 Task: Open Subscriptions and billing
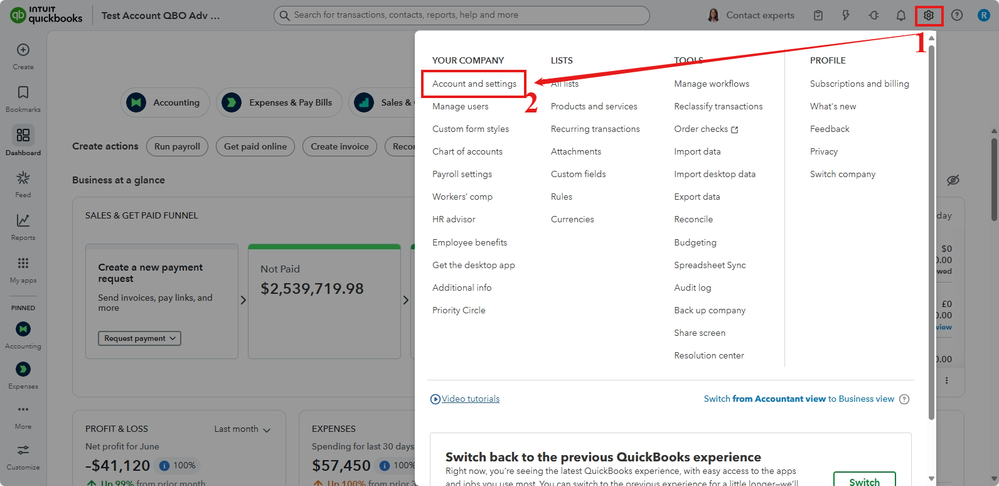tap(859, 83)
